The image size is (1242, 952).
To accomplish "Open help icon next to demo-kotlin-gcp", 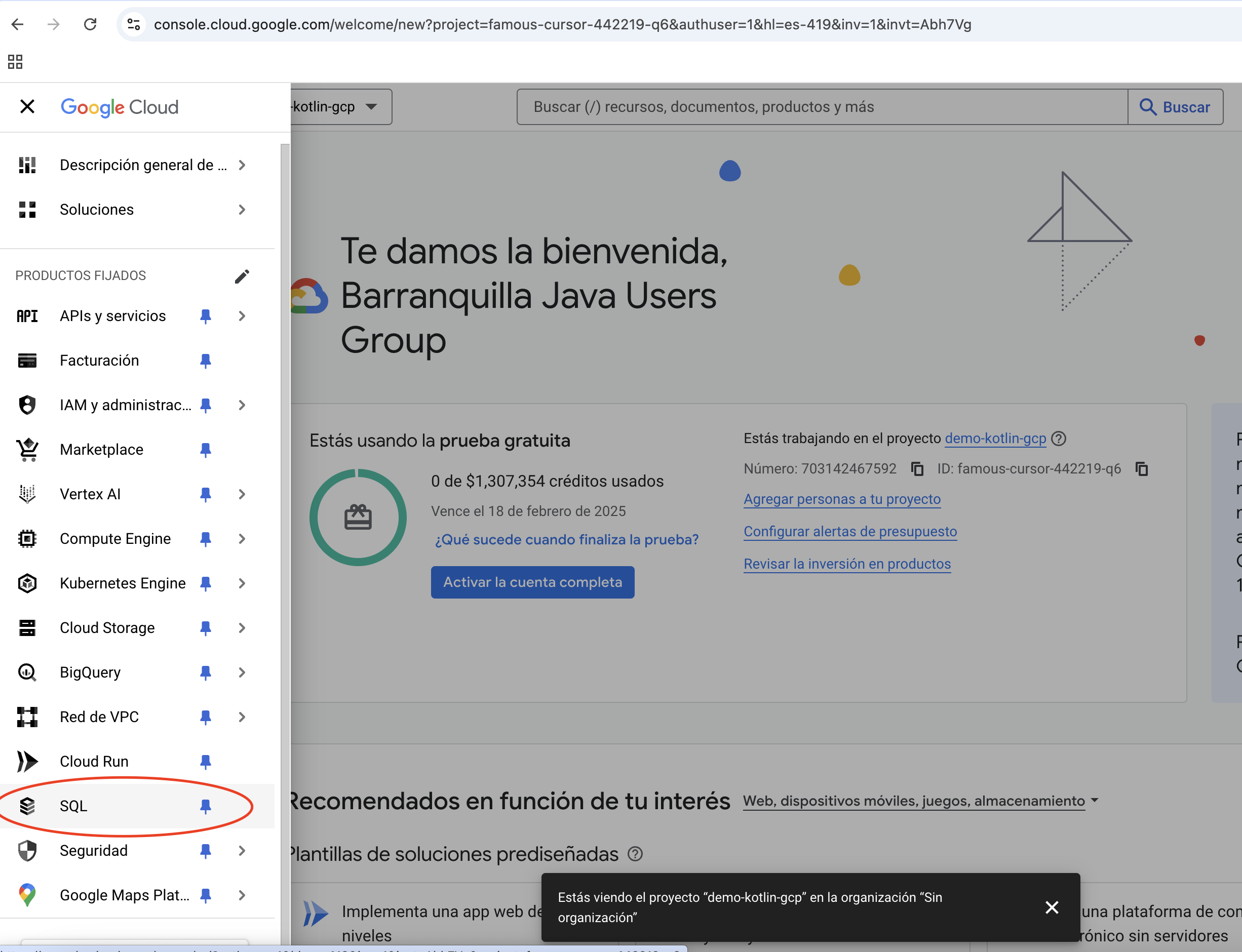I will [x=1058, y=439].
